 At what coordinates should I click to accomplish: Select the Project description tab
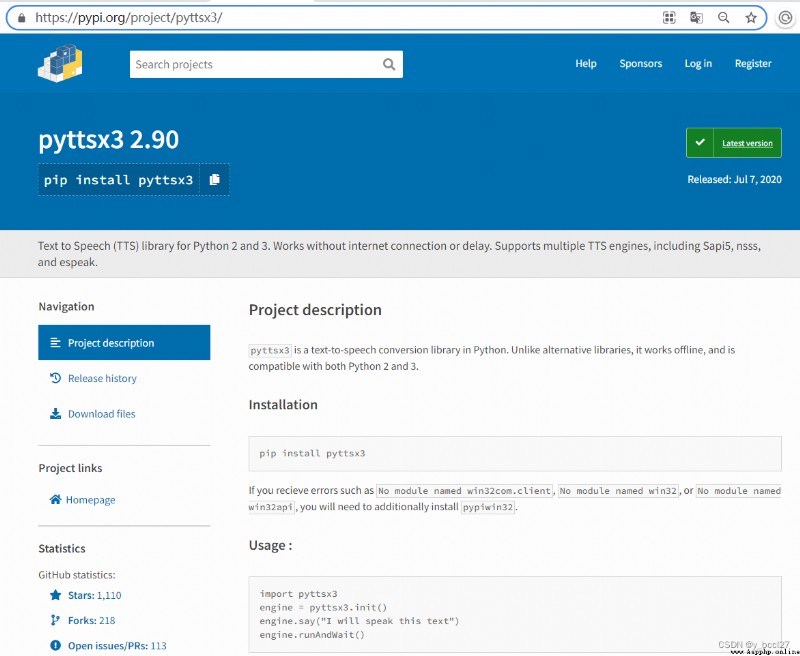(124, 342)
